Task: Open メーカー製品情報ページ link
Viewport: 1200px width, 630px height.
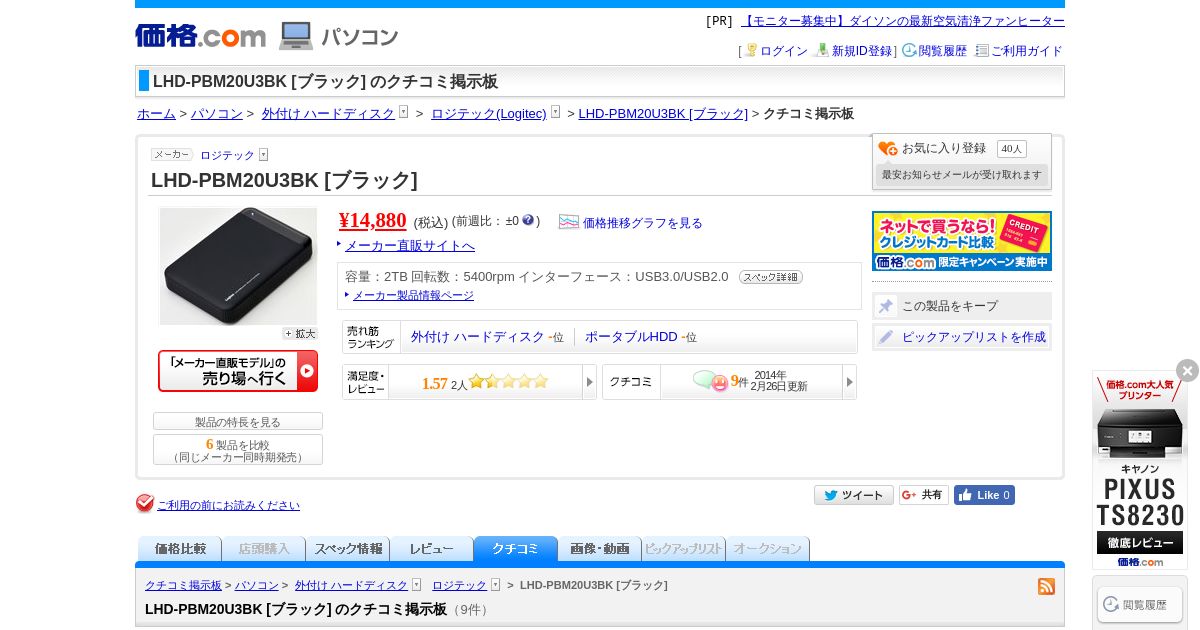Action: tap(413, 295)
